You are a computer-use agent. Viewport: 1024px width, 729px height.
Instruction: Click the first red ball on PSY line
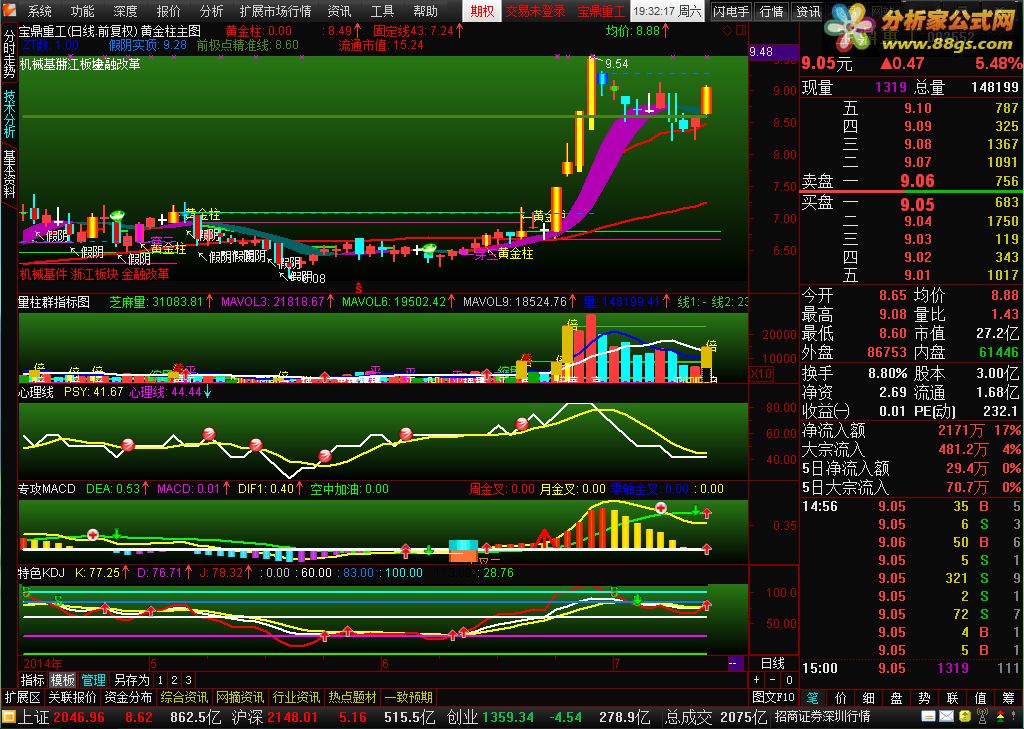(x=128, y=445)
